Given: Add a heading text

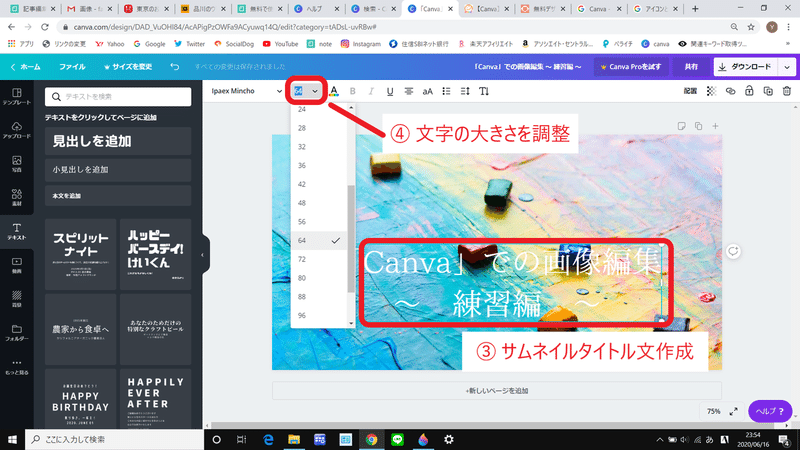Looking at the screenshot, I should [x=118, y=141].
